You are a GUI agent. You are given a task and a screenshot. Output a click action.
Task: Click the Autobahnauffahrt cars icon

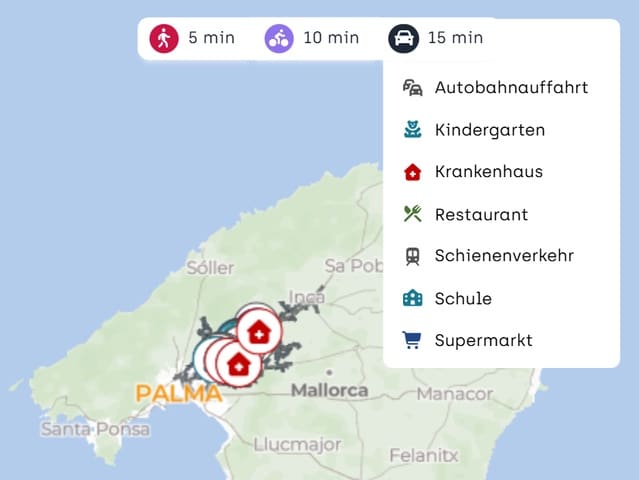412,88
